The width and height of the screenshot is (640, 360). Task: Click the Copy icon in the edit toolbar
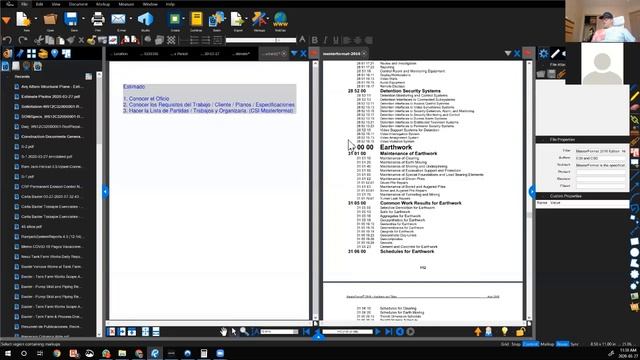(x=49, y=40)
